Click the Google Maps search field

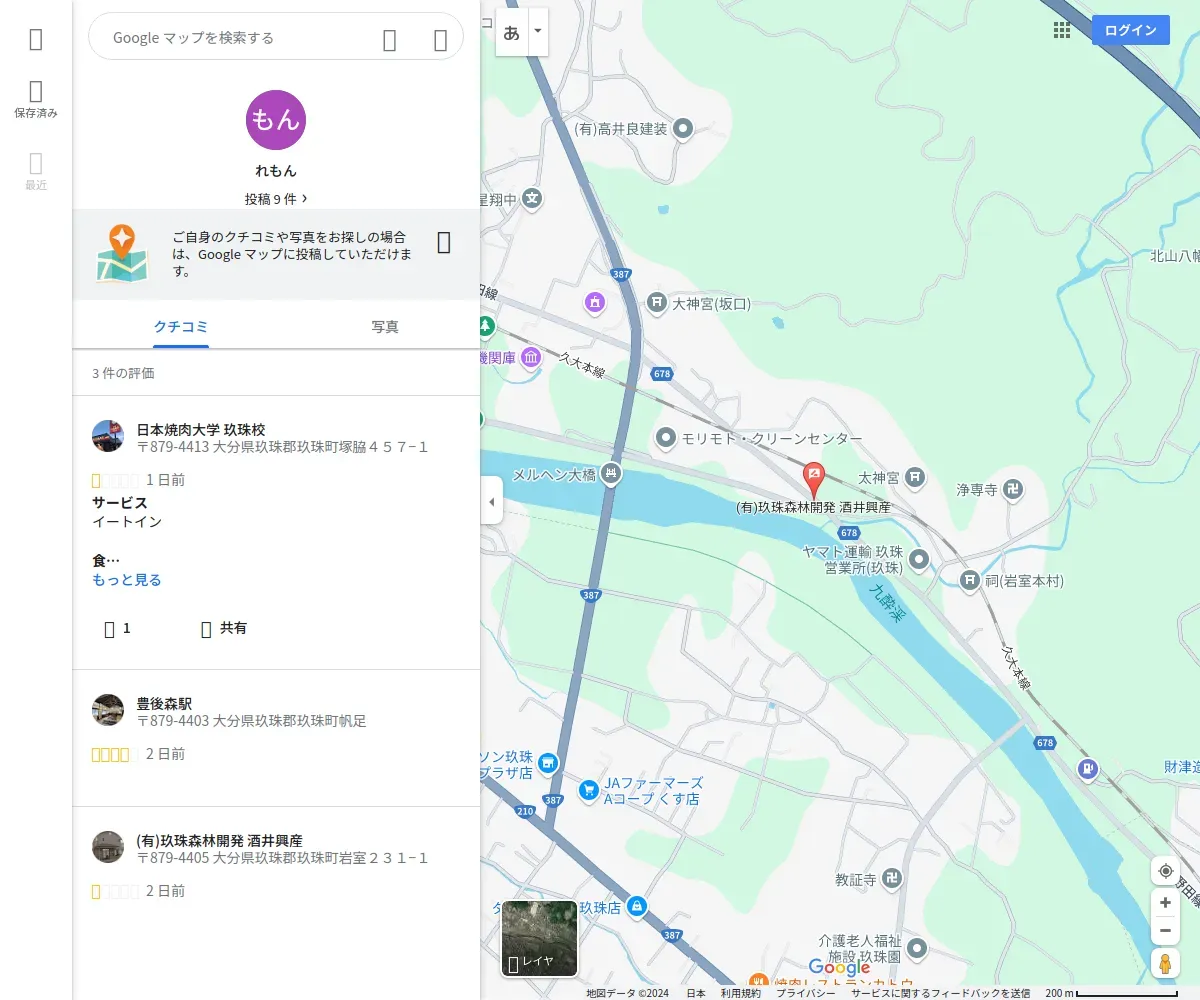point(240,37)
